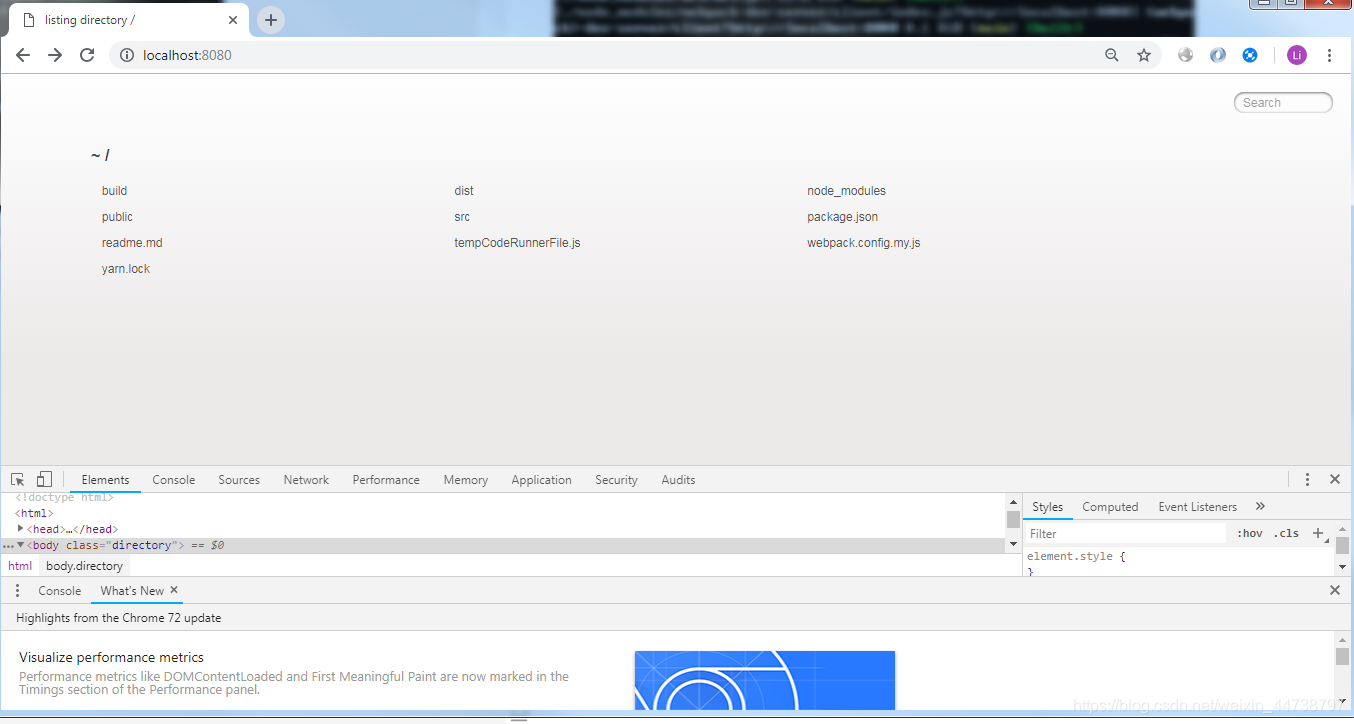Select the Event Listeners tab
This screenshot has width=1354, height=724.
coord(1198,507)
